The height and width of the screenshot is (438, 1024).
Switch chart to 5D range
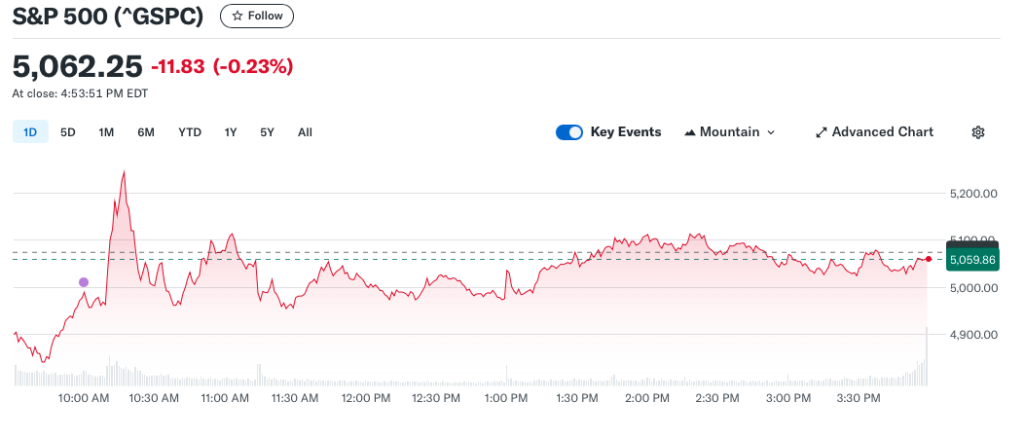(68, 132)
